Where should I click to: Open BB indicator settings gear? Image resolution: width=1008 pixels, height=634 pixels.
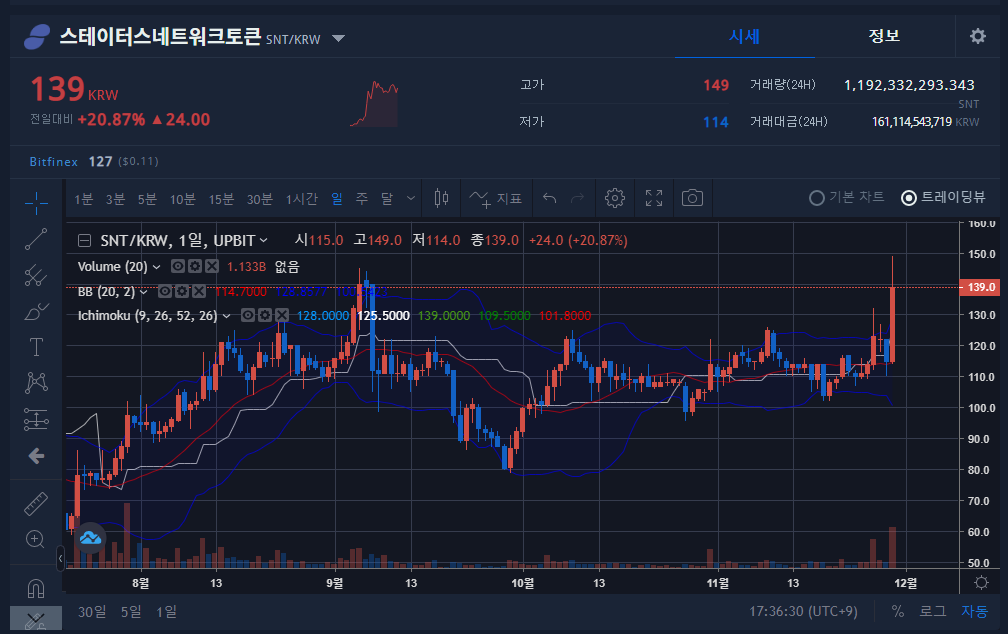tap(182, 292)
